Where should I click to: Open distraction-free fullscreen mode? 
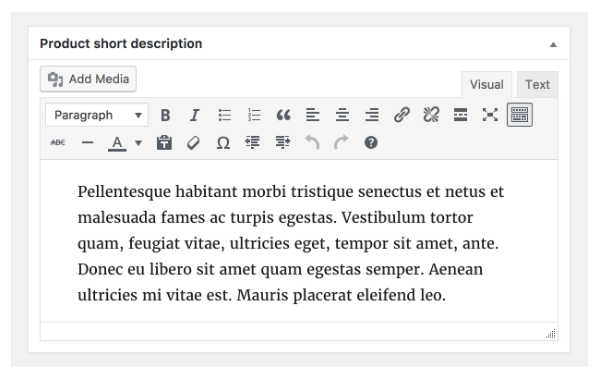click(490, 115)
